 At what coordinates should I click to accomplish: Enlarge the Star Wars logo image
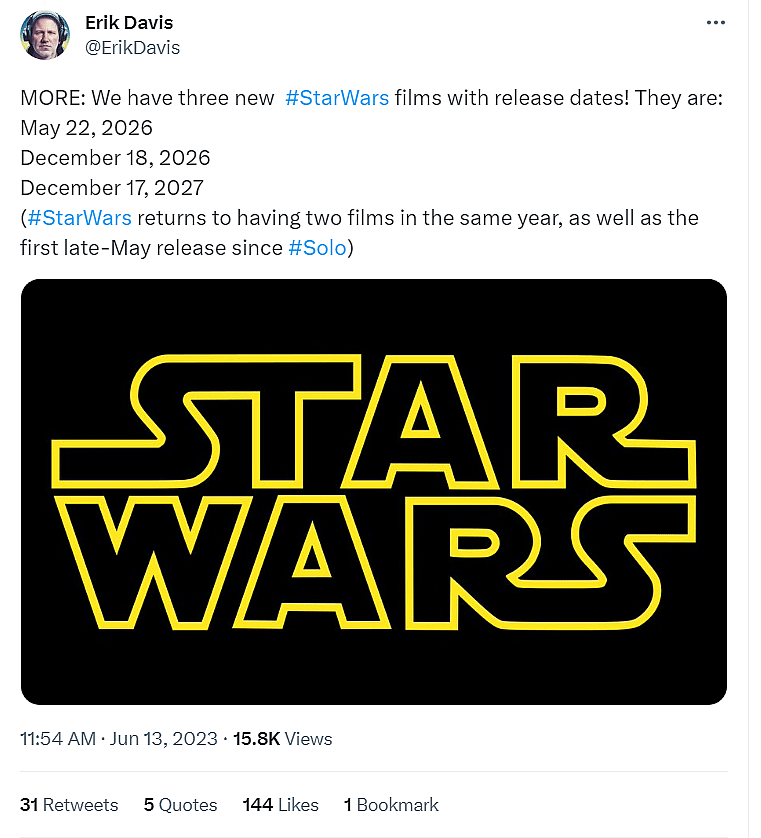[373, 491]
